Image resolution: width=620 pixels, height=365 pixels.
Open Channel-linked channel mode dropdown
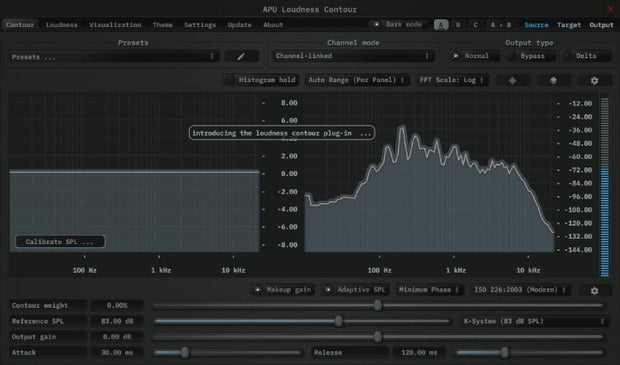[353, 56]
